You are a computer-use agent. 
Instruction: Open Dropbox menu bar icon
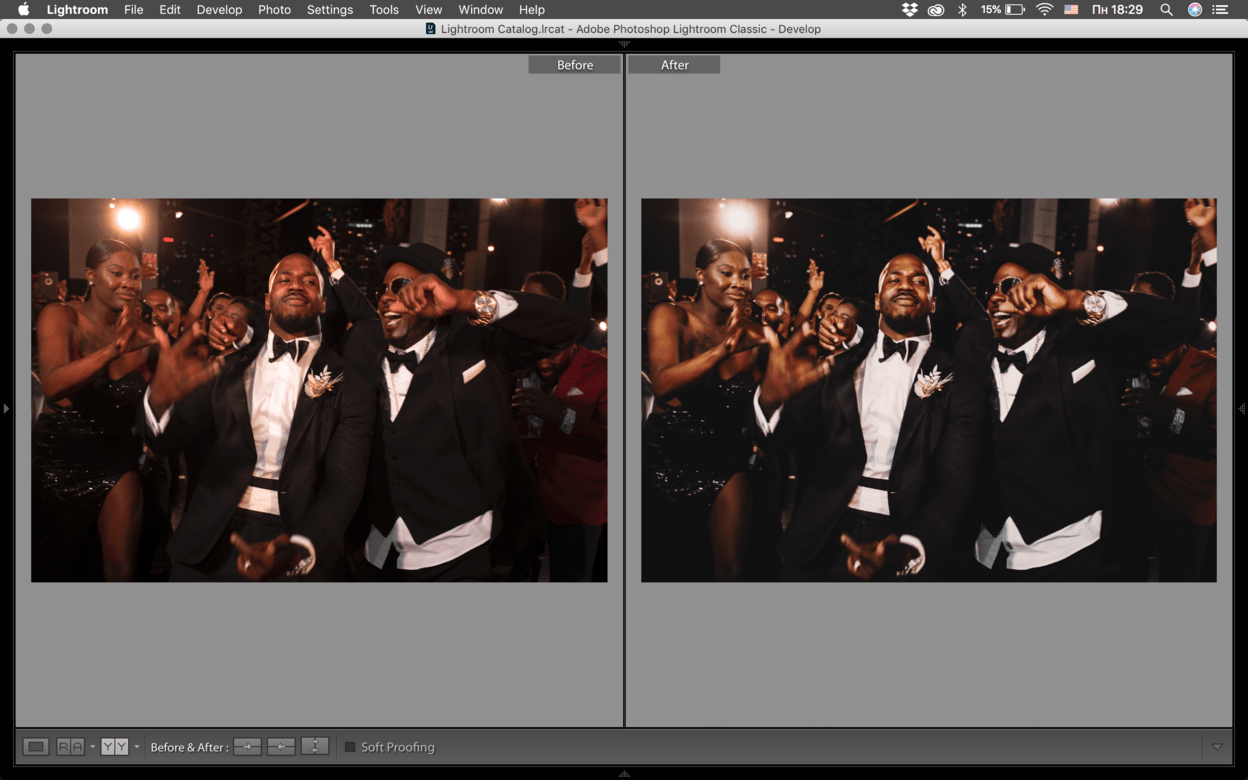[x=909, y=10]
